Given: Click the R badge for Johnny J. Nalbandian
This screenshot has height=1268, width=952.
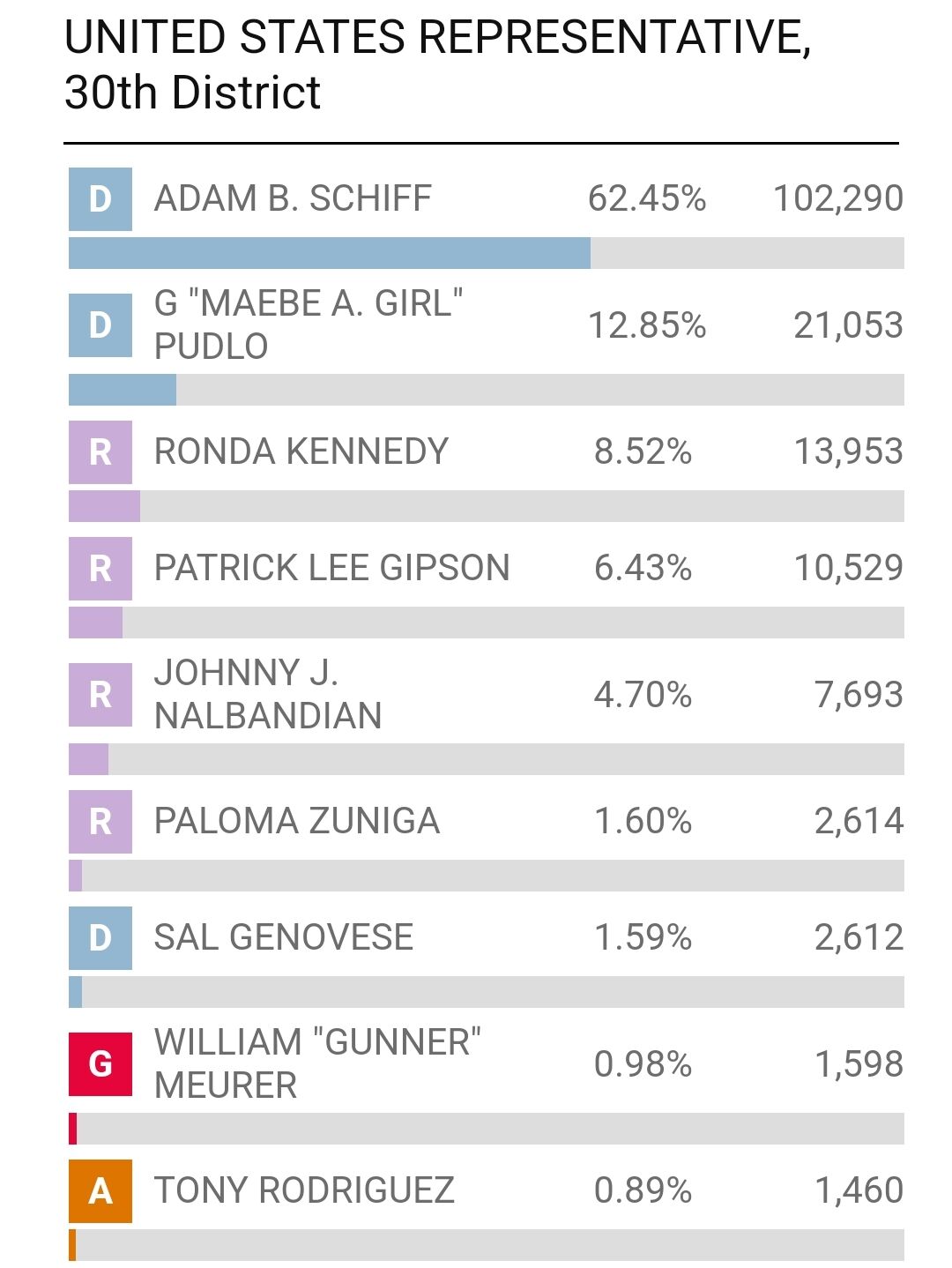Looking at the screenshot, I should click(x=100, y=695).
